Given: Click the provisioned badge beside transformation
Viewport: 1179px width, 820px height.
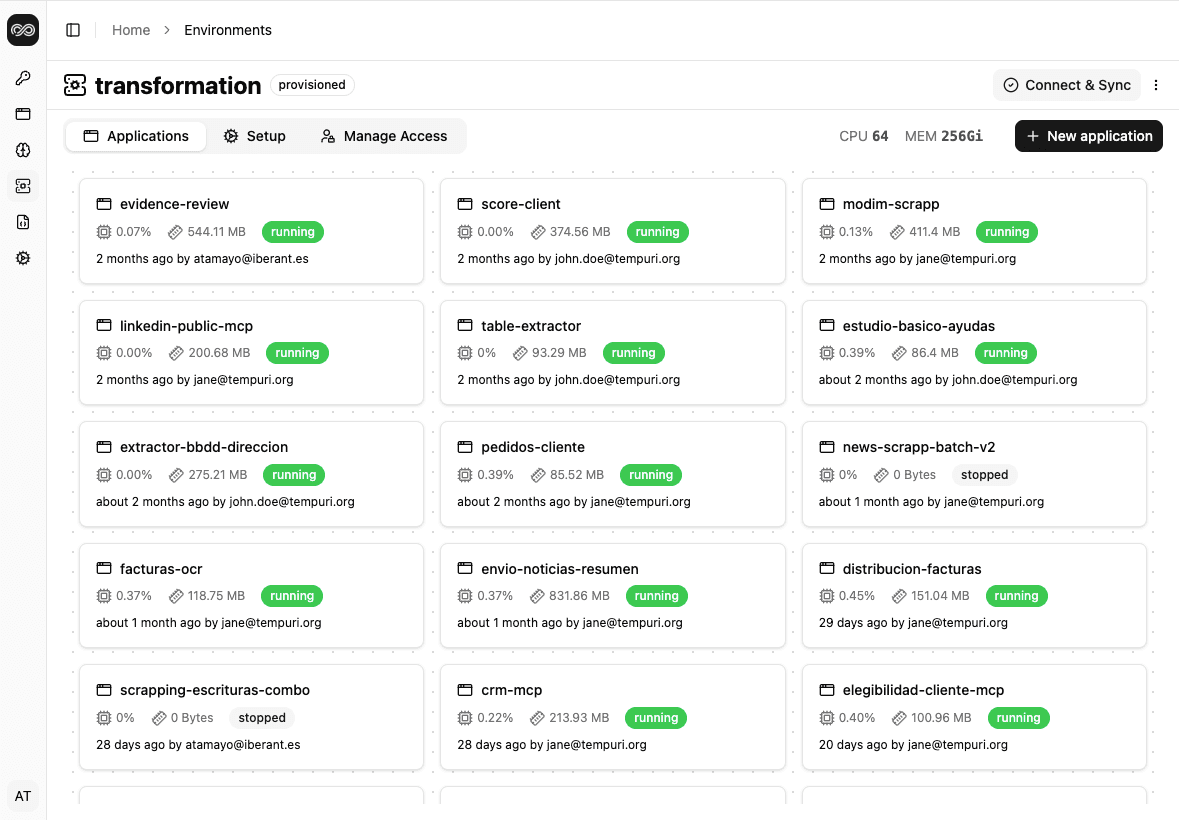Looking at the screenshot, I should tap(312, 85).
